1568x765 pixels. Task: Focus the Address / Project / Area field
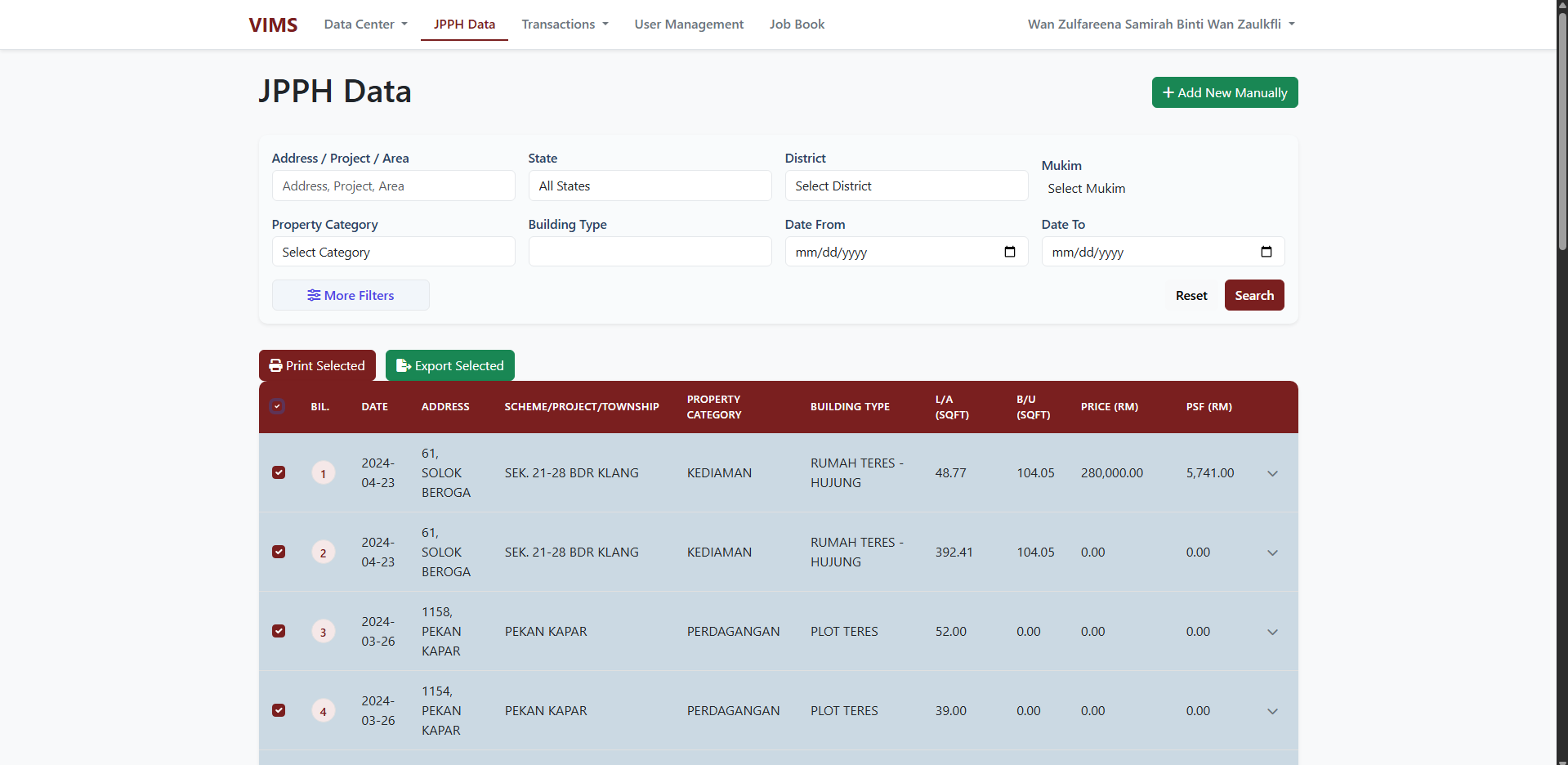tap(393, 186)
